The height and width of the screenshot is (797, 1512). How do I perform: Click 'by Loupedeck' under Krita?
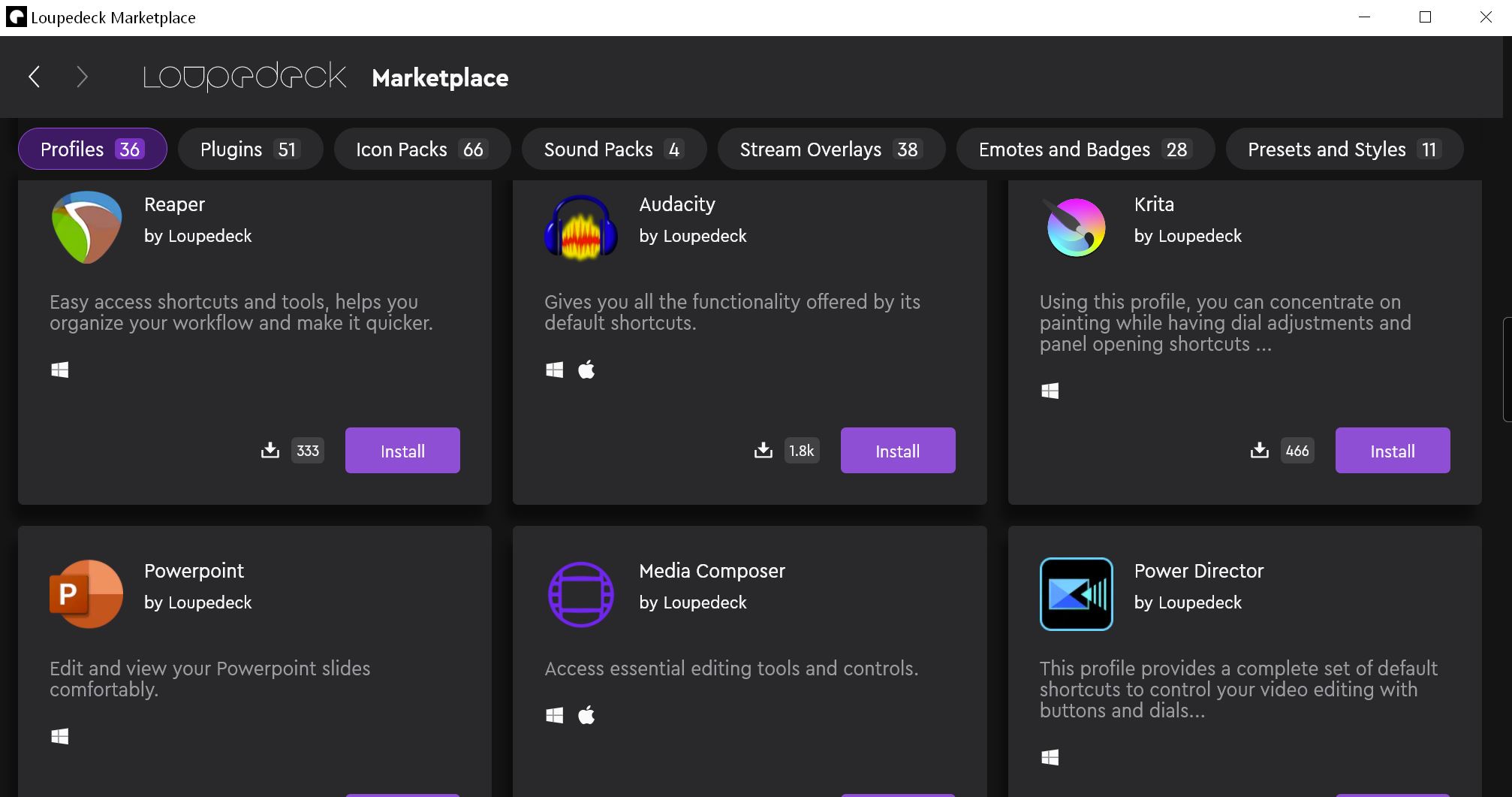pos(1188,236)
